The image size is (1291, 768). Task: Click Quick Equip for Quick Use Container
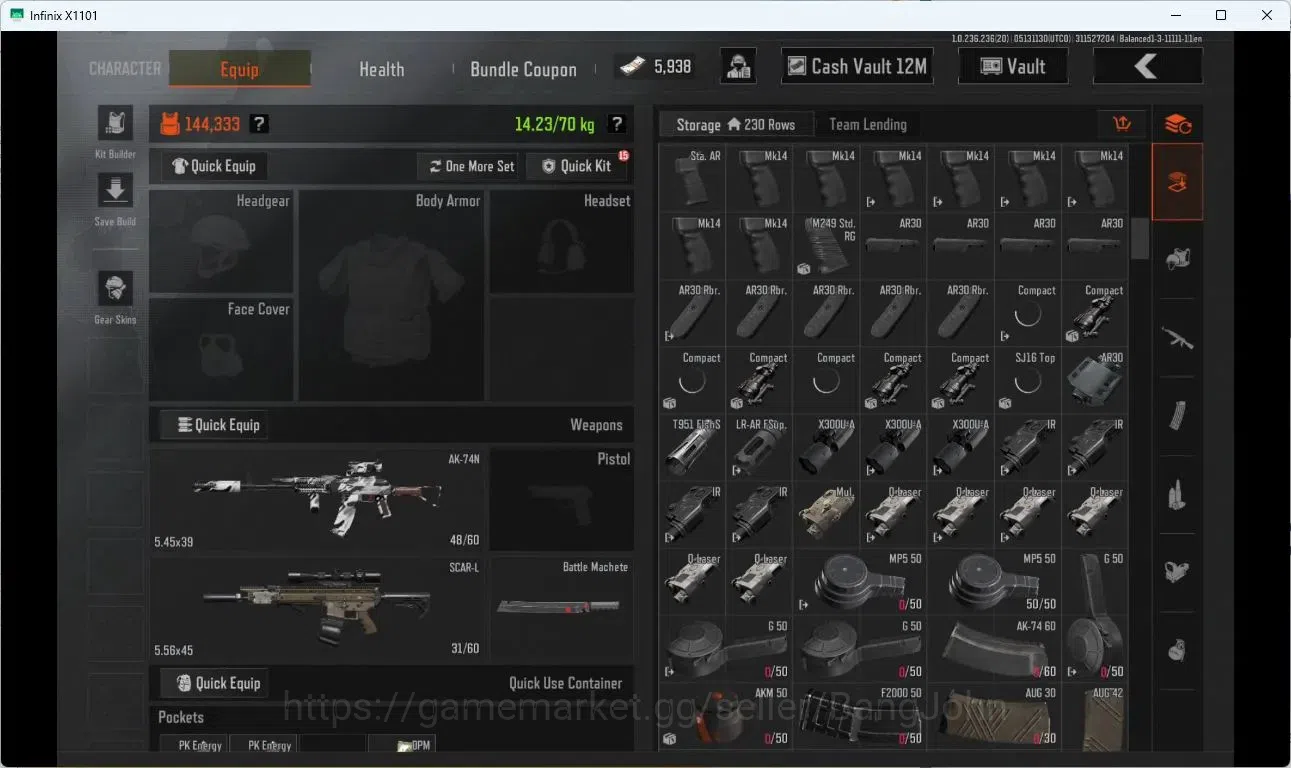pos(214,683)
